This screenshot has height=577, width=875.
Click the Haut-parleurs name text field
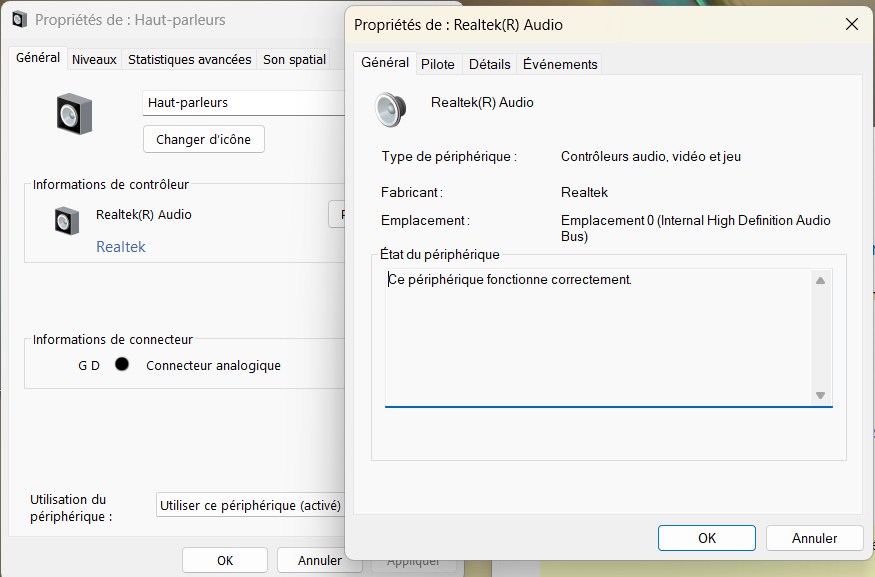[x=244, y=103]
